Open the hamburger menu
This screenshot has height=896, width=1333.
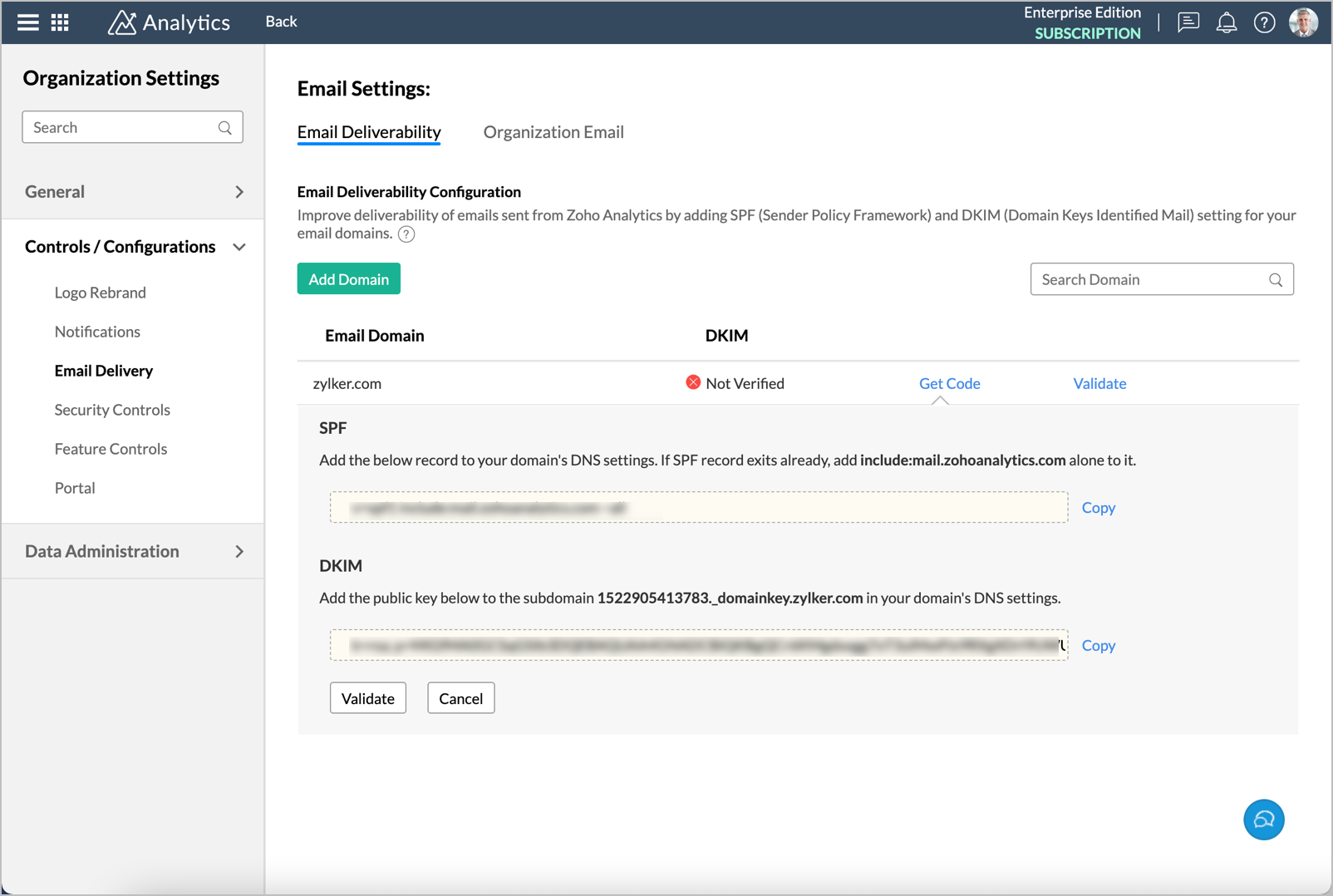[x=28, y=22]
